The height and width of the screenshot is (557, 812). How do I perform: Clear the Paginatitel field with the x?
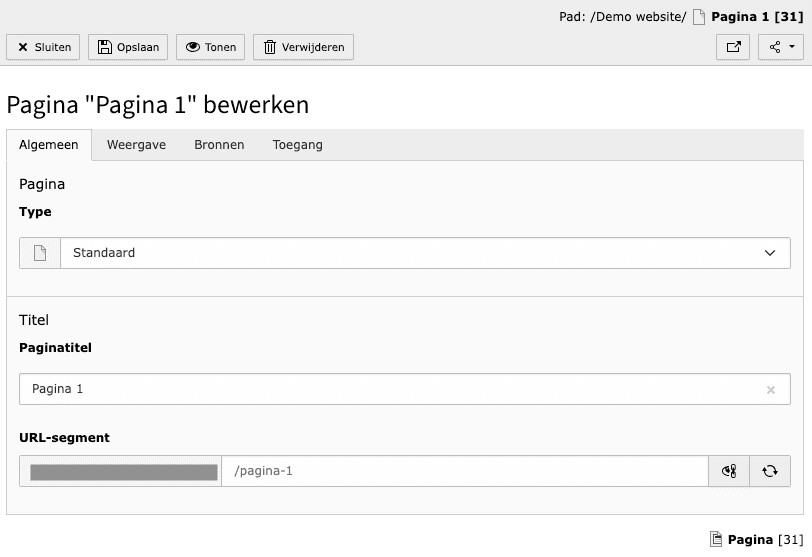pos(771,390)
